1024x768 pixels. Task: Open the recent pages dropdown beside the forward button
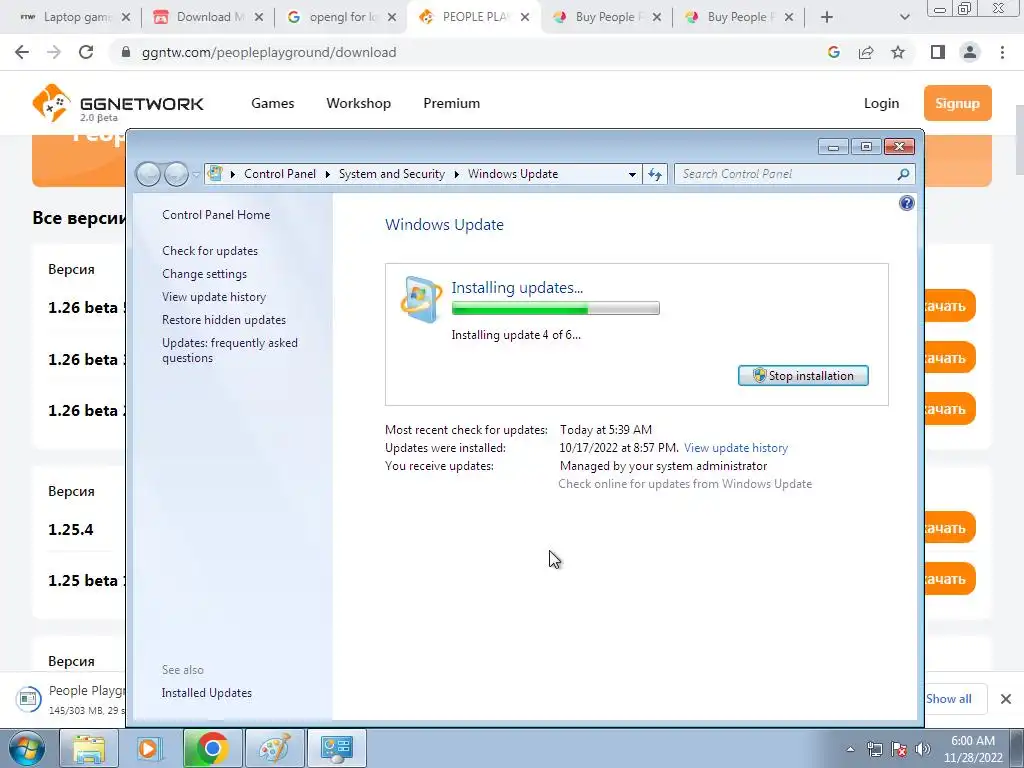[196, 175]
